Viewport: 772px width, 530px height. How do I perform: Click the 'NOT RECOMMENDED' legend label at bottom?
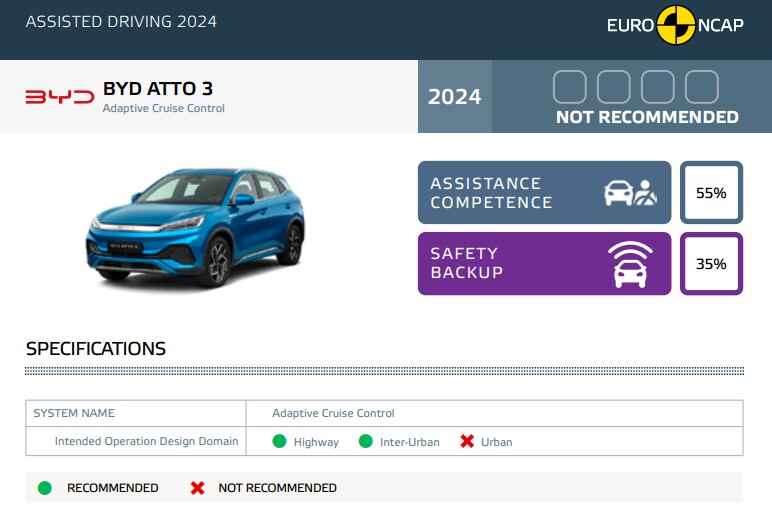(278, 488)
